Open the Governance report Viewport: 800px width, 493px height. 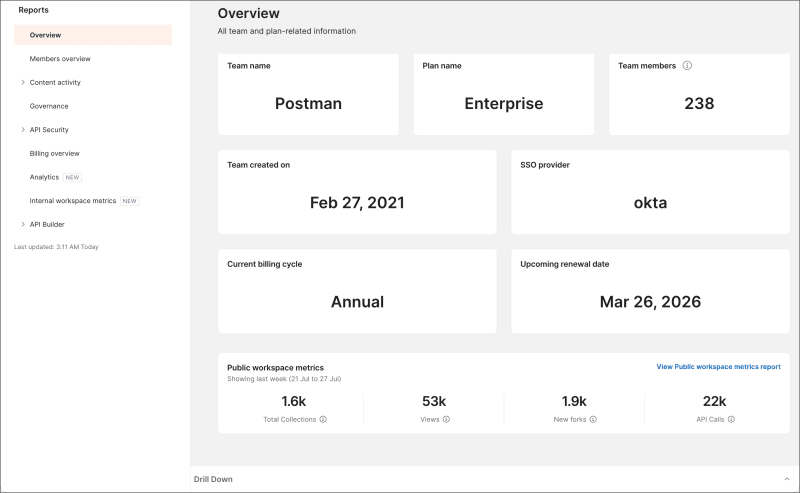click(x=49, y=106)
